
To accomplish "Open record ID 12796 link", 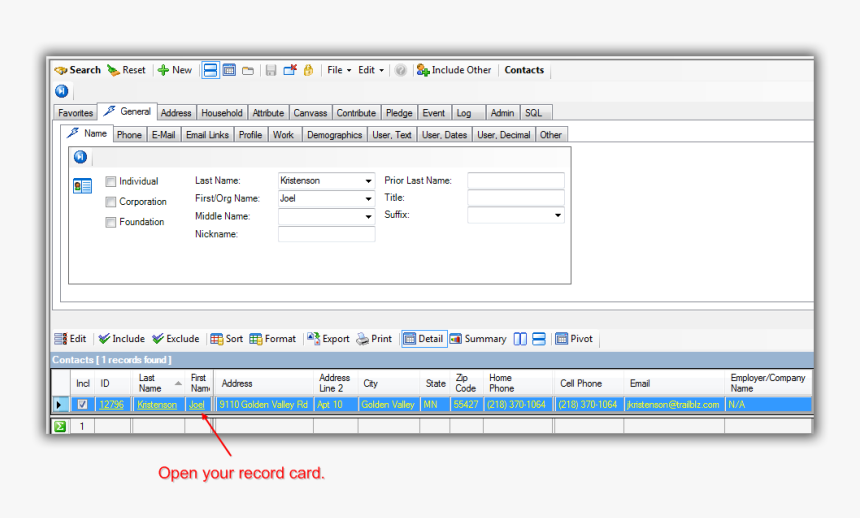I will pos(111,405).
